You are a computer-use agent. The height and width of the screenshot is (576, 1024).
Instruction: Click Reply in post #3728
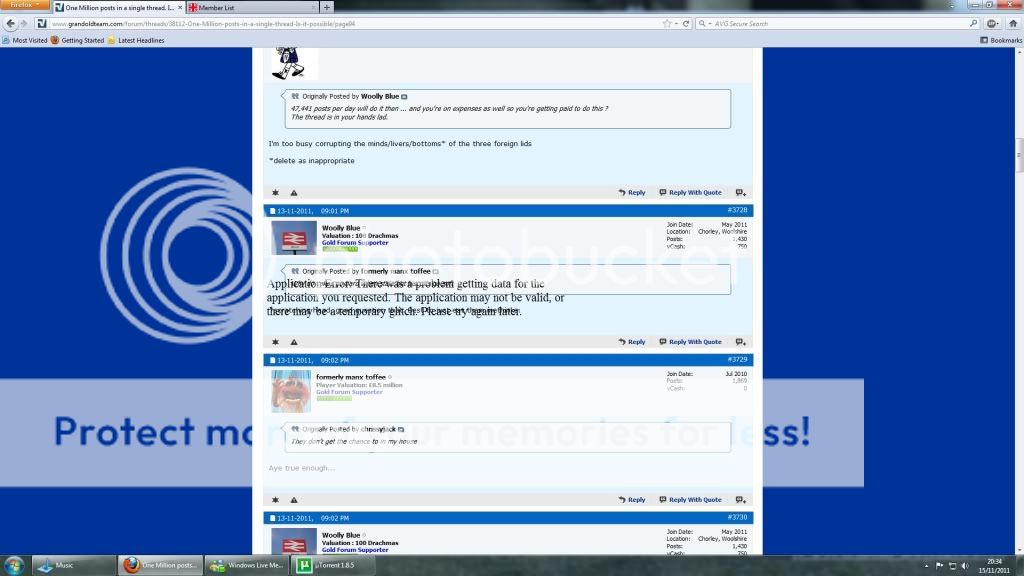point(632,342)
